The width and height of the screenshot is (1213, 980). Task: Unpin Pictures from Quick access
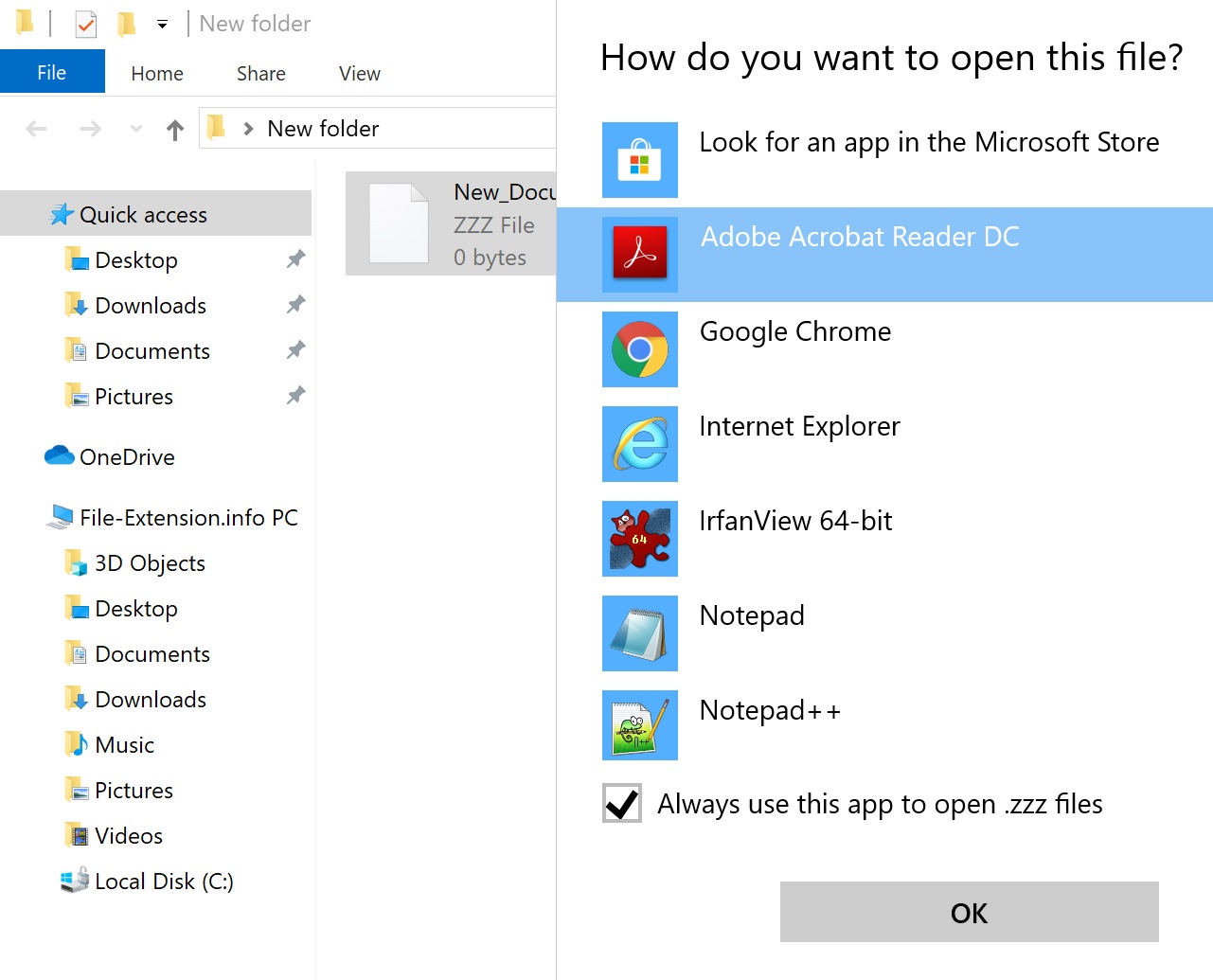(x=296, y=395)
